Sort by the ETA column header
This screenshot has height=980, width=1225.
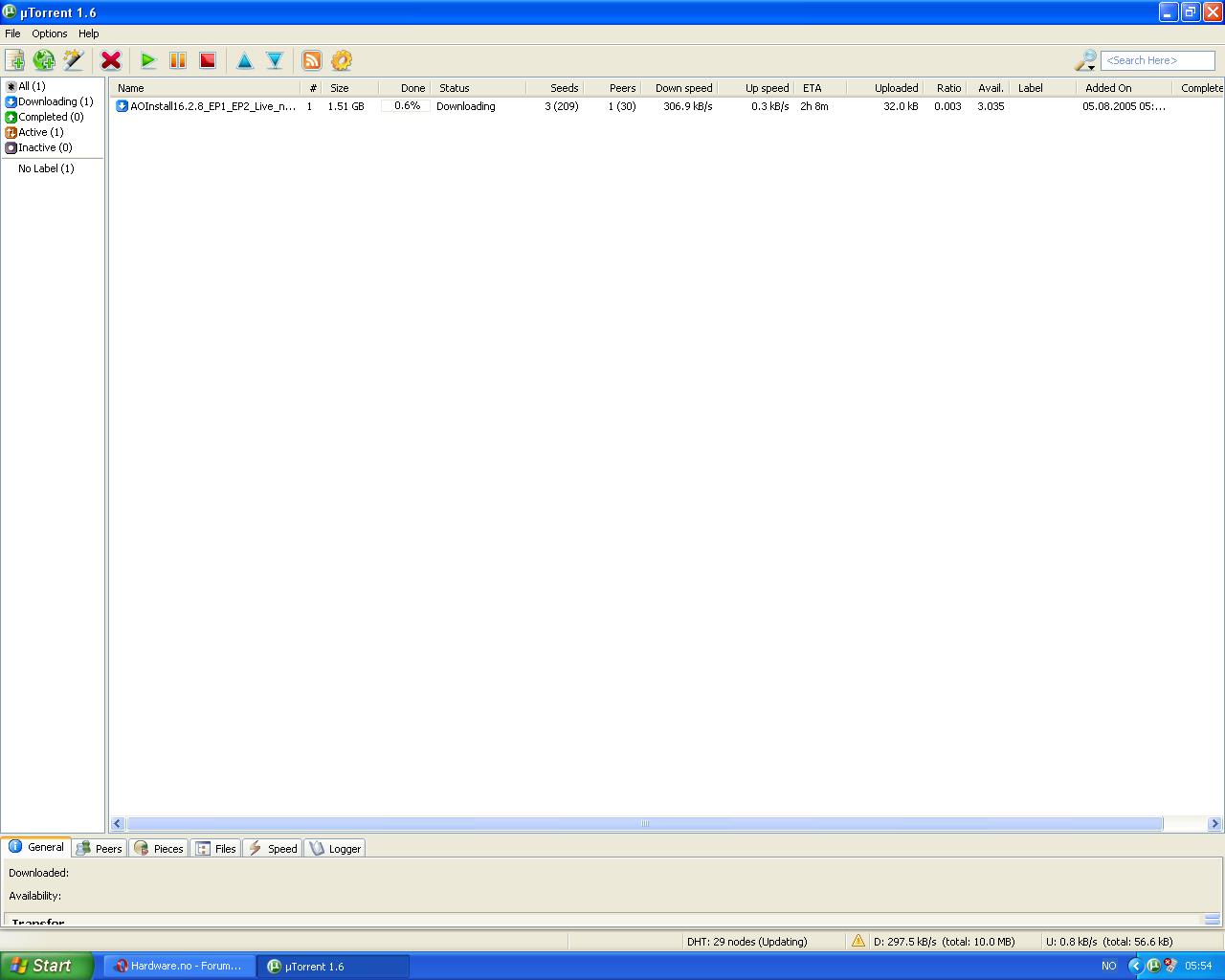click(820, 88)
